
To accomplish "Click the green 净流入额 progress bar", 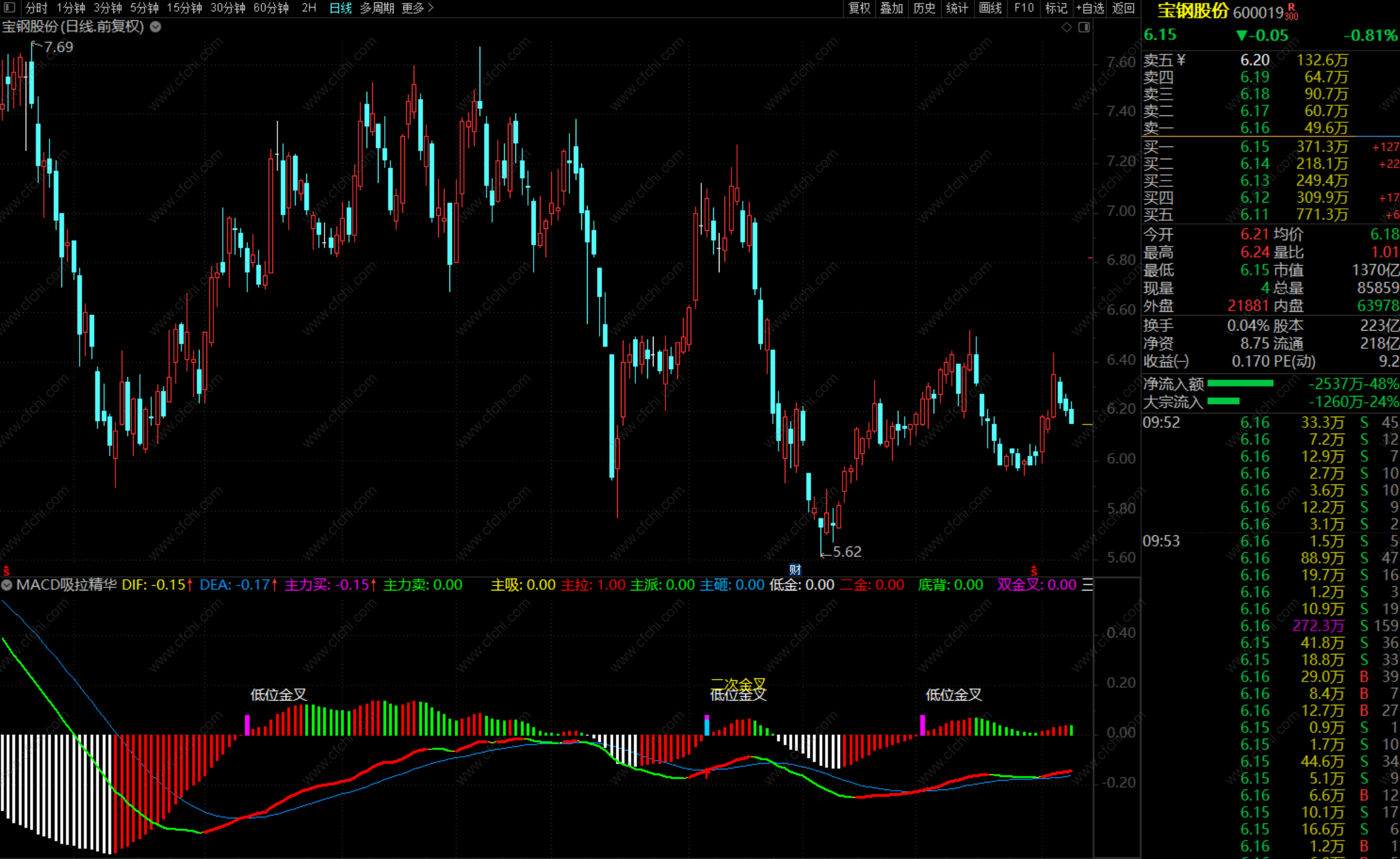I will click(1240, 383).
